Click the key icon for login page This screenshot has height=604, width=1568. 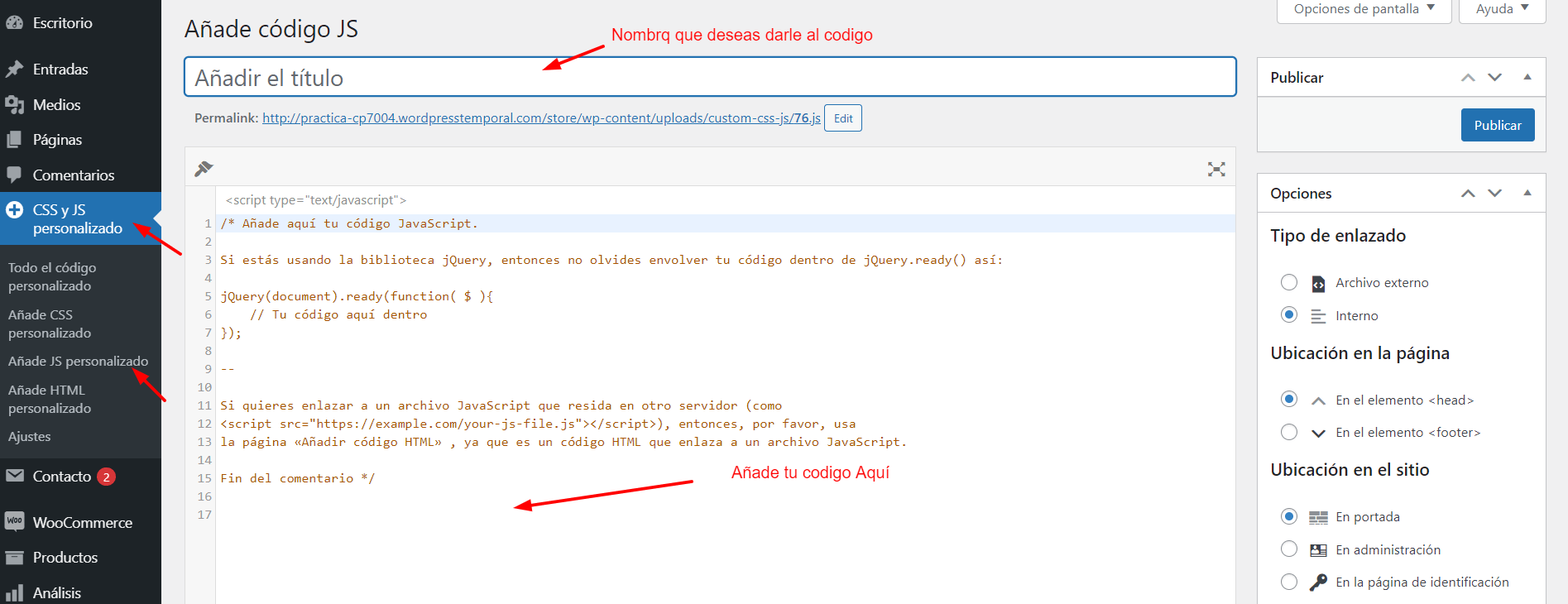pyautogui.click(x=1318, y=582)
